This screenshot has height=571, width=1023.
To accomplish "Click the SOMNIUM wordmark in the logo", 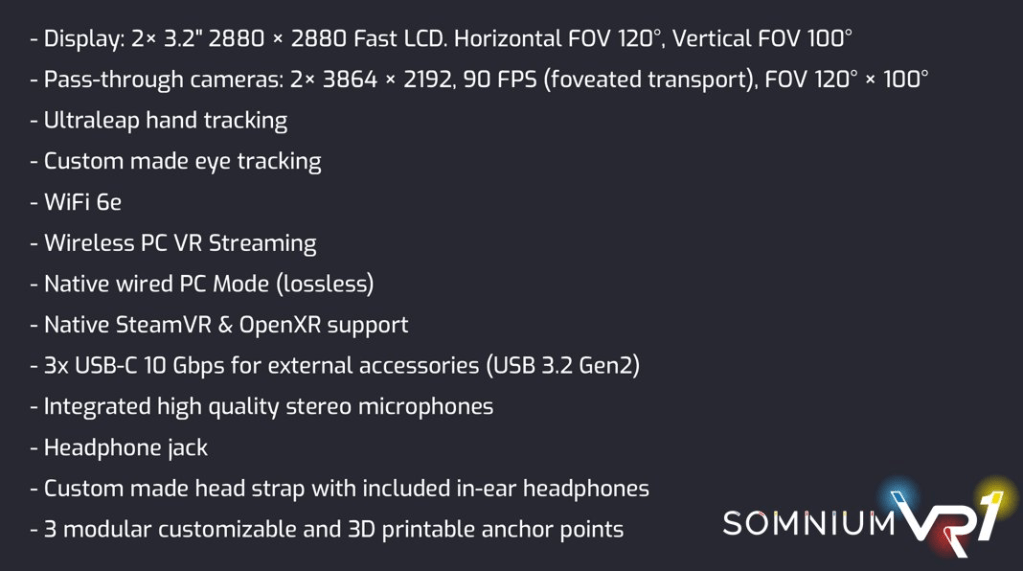I will coord(808,523).
